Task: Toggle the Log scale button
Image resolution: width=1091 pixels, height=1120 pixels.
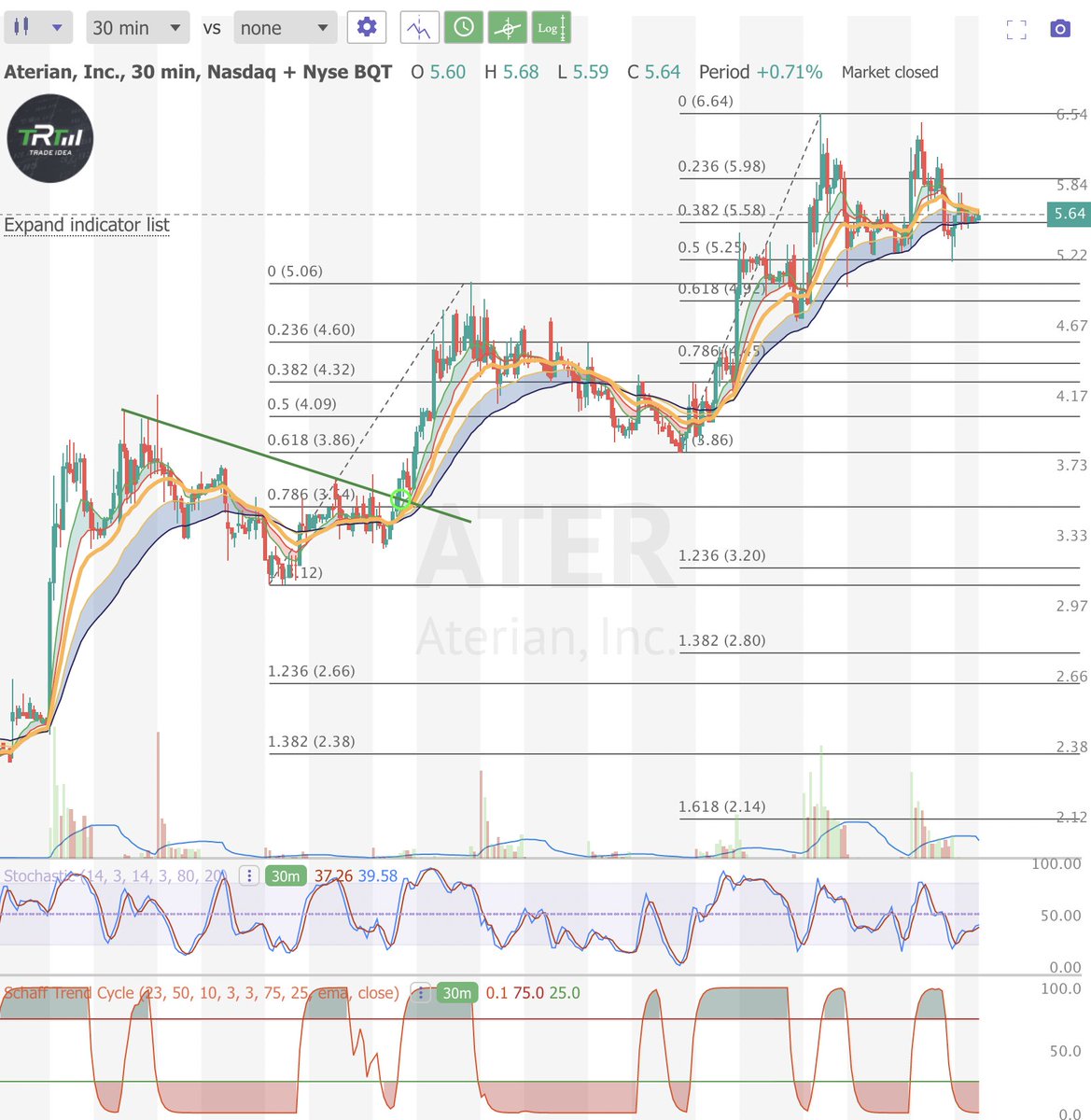Action: coord(551,27)
